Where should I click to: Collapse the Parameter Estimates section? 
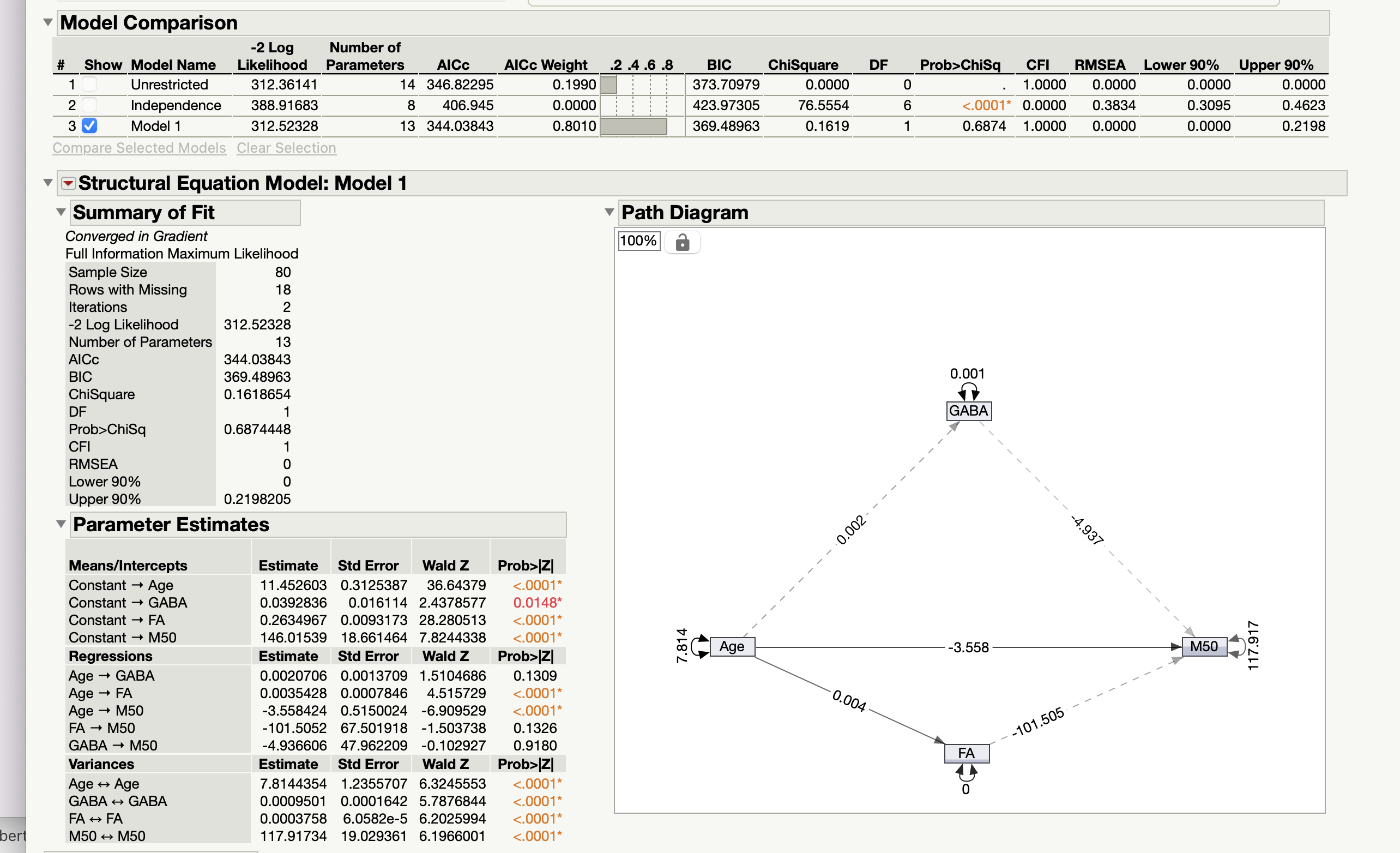(61, 524)
